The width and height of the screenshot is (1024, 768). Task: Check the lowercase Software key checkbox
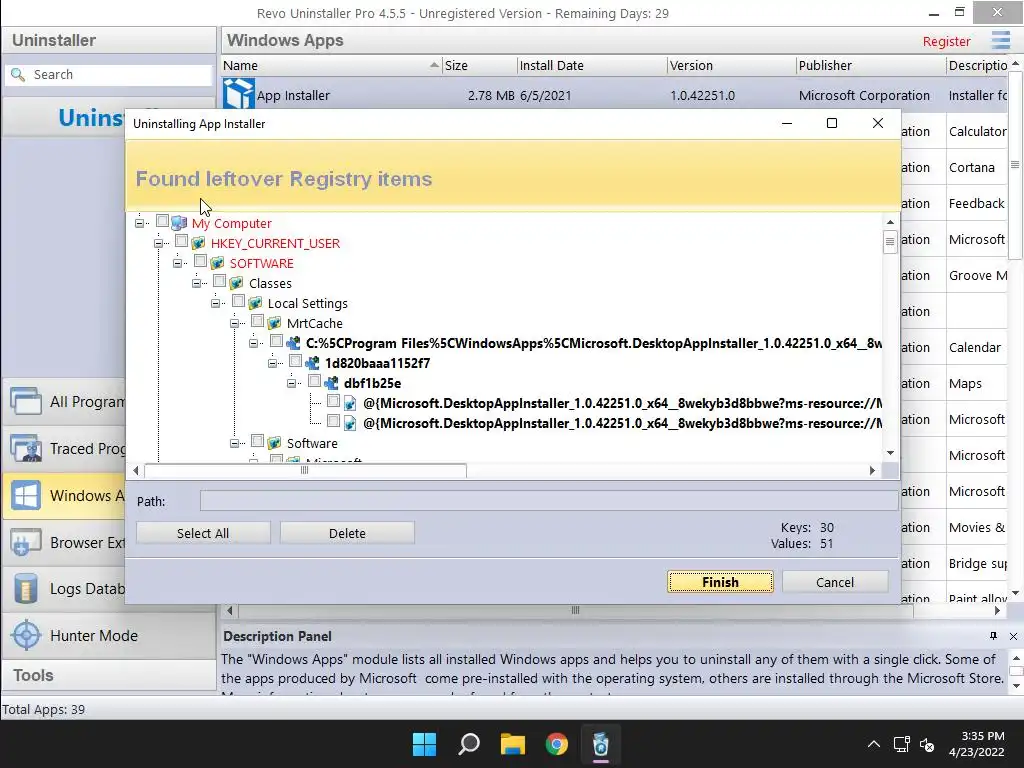[257, 441]
